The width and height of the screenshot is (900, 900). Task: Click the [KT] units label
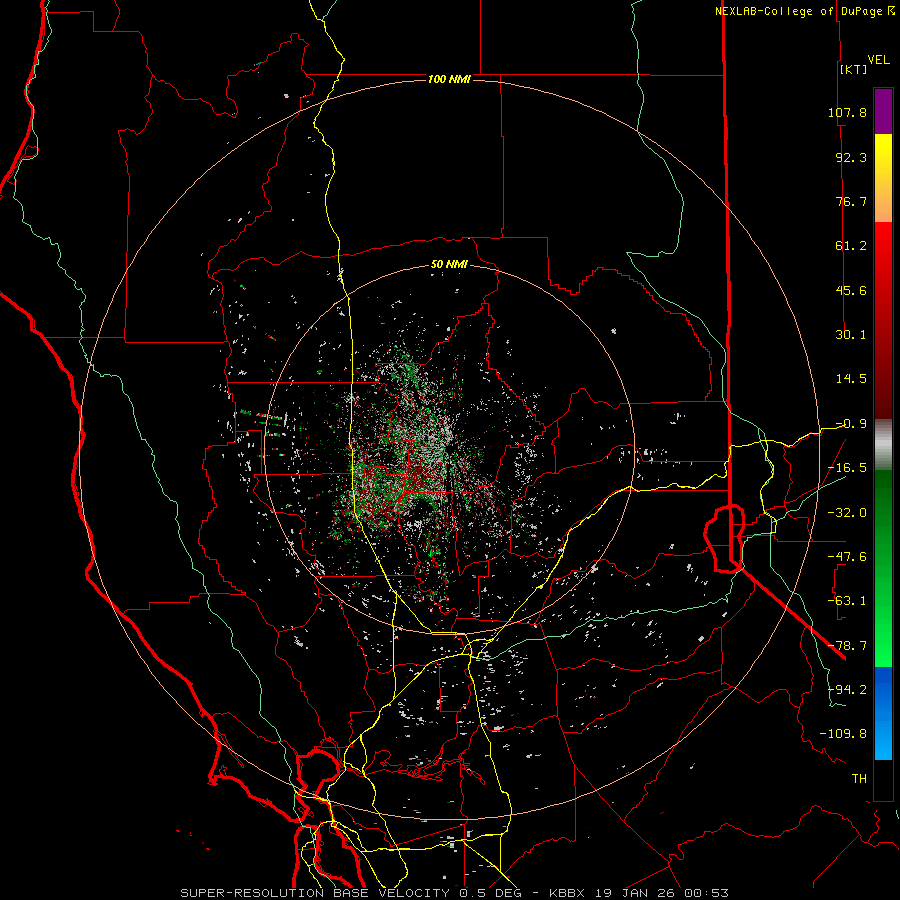(x=854, y=69)
